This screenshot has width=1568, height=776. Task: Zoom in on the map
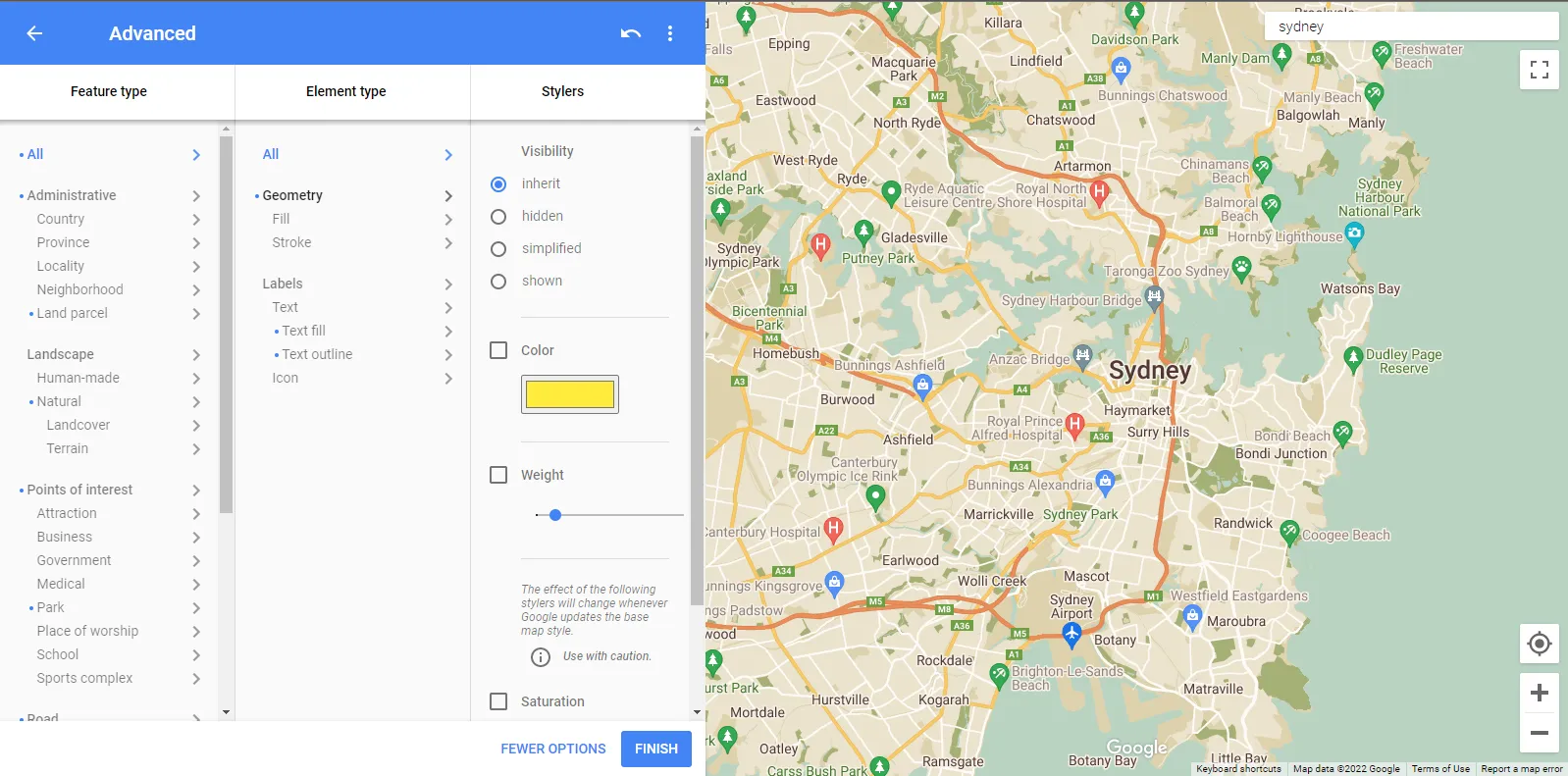click(x=1539, y=693)
